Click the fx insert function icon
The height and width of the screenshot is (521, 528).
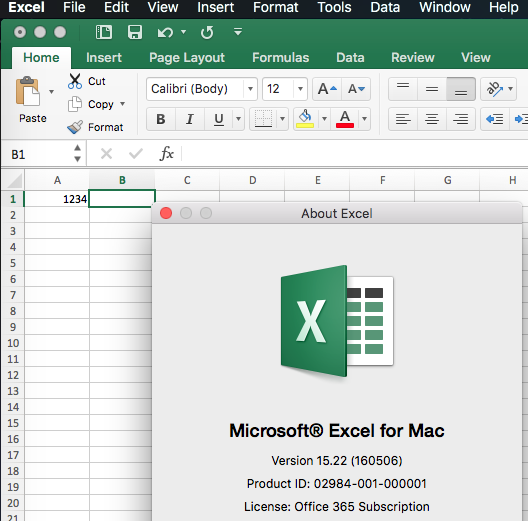pos(166,154)
